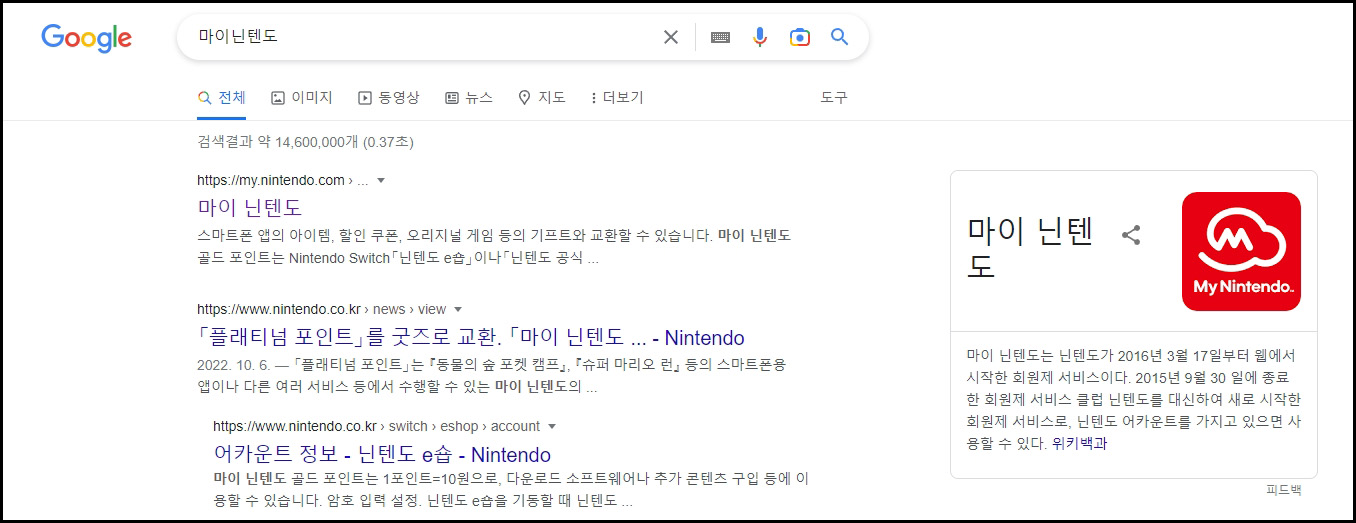Viewport: 1356px width, 523px height.
Task: Open the 마이 닌텐도 result title
Action: pyautogui.click(x=250, y=208)
